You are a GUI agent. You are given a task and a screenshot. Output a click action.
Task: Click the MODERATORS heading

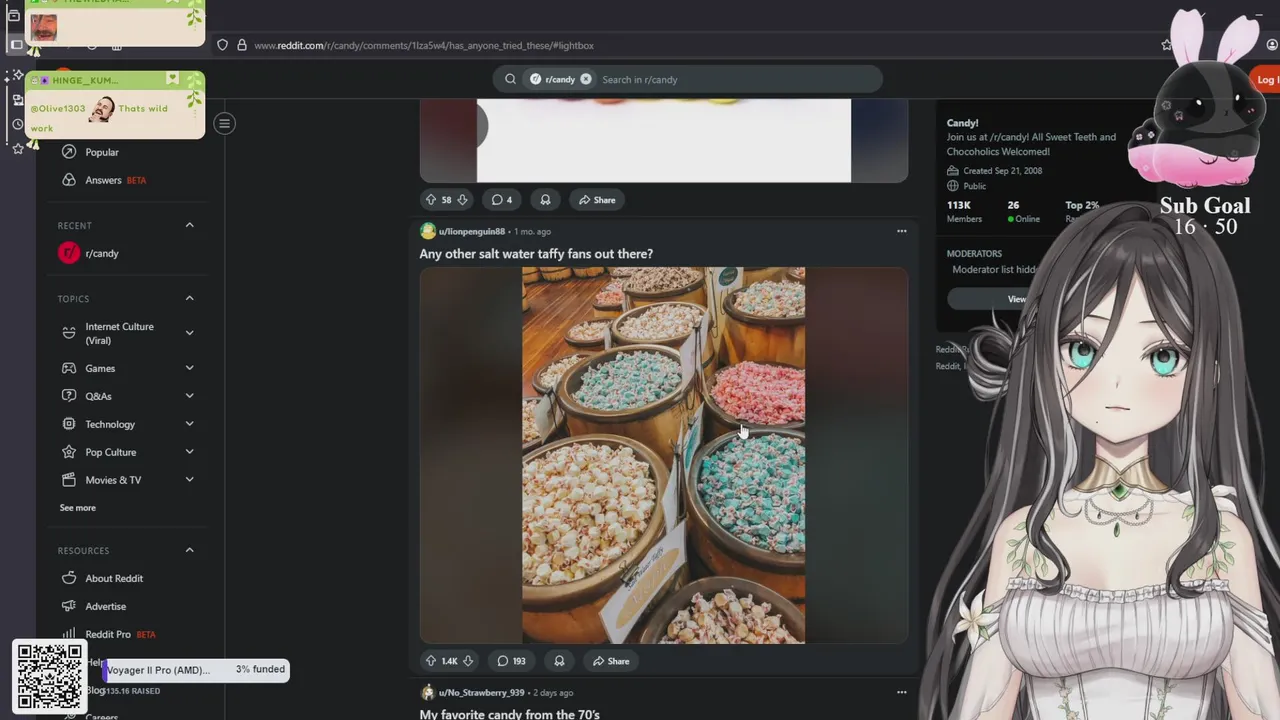click(x=974, y=254)
